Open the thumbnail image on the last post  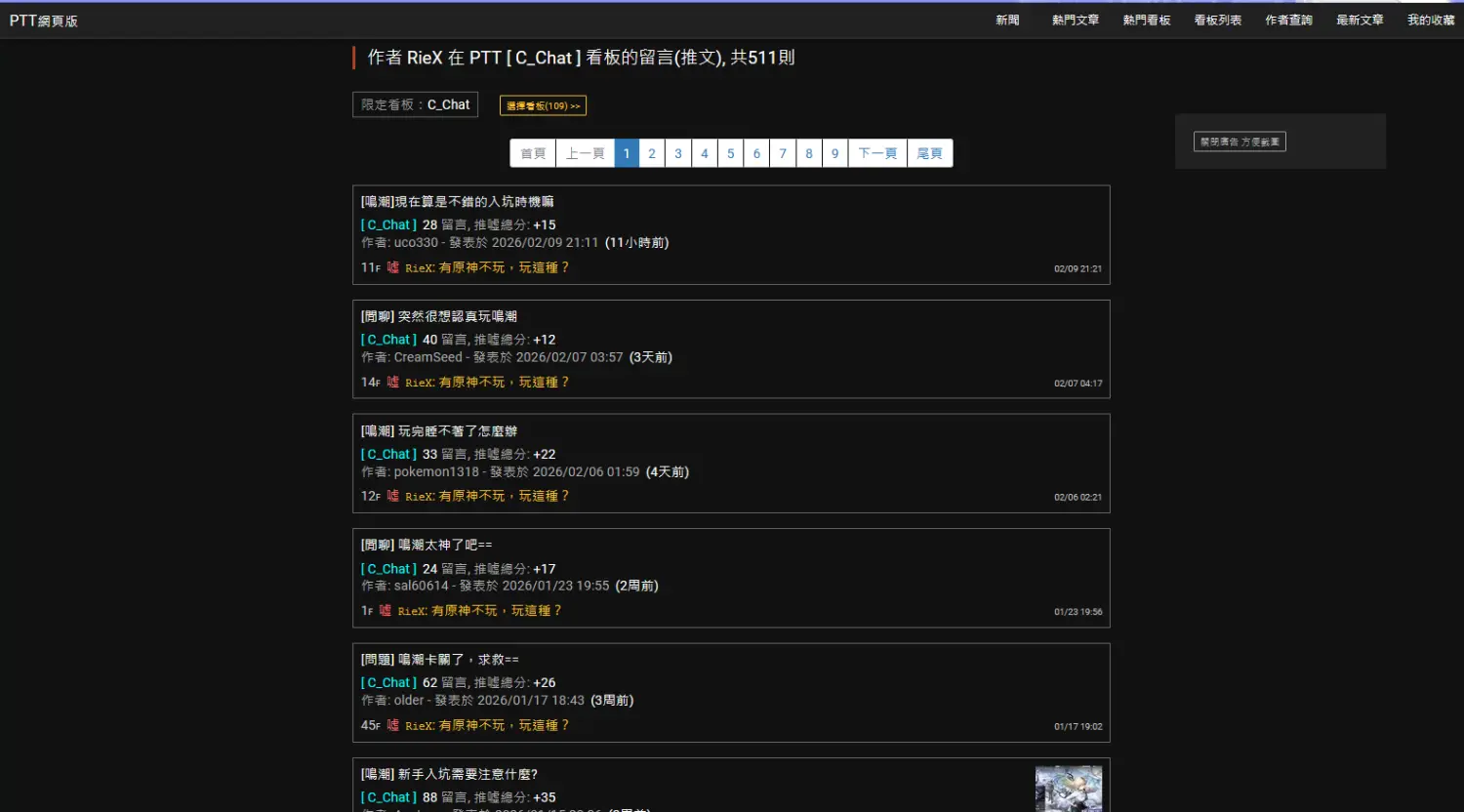pyautogui.click(x=1068, y=789)
